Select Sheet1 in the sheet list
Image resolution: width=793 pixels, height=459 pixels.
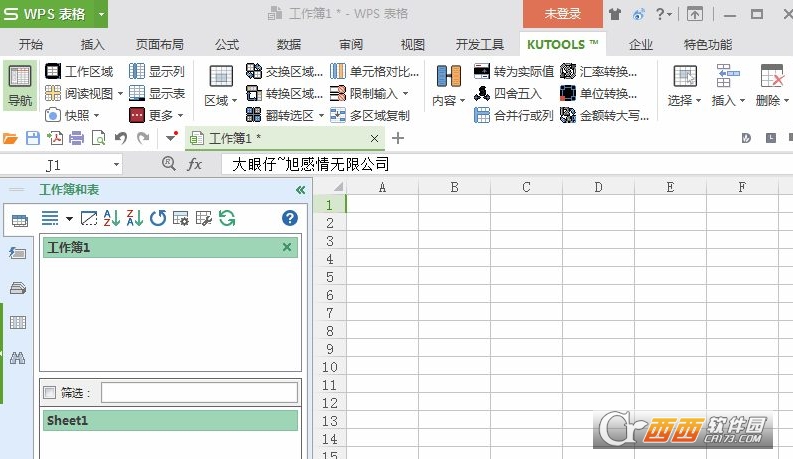pyautogui.click(x=170, y=420)
